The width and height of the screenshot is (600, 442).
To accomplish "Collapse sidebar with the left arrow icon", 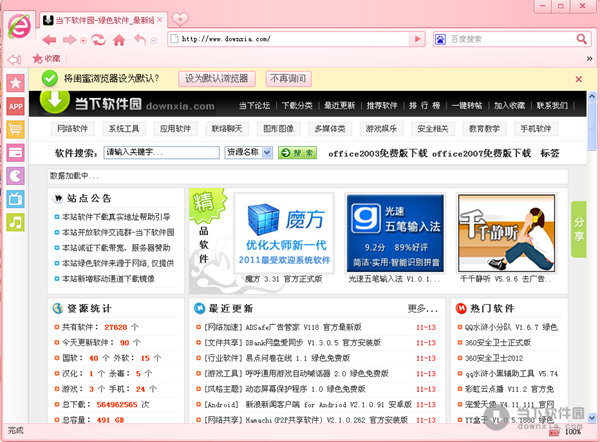I will (x=14, y=59).
